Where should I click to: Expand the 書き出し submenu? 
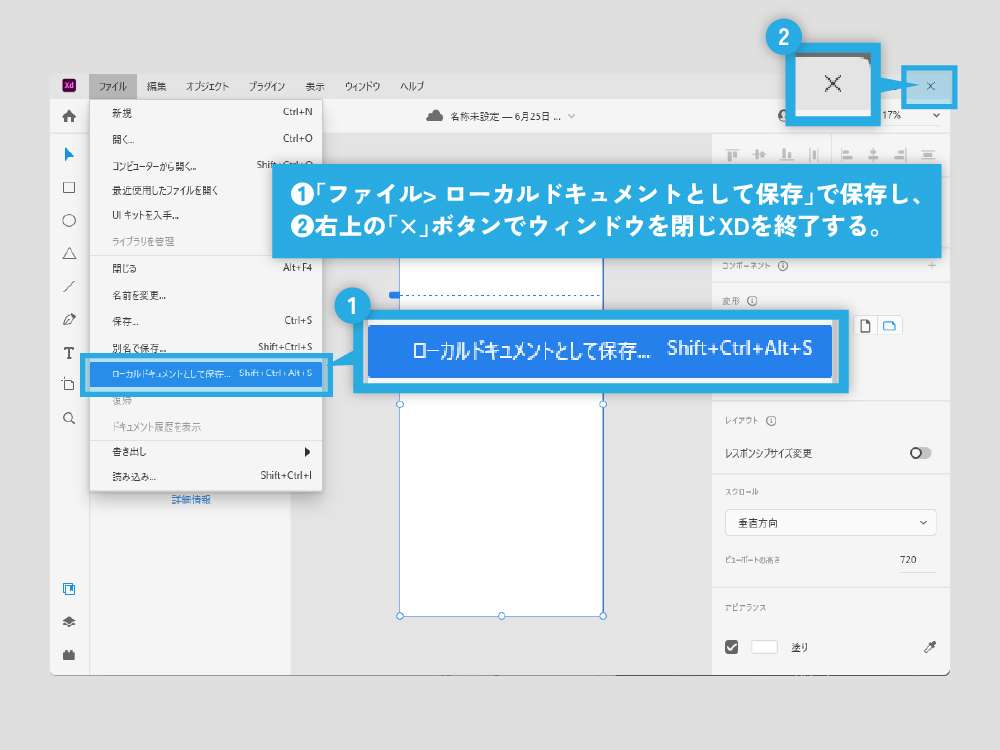[x=205, y=452]
